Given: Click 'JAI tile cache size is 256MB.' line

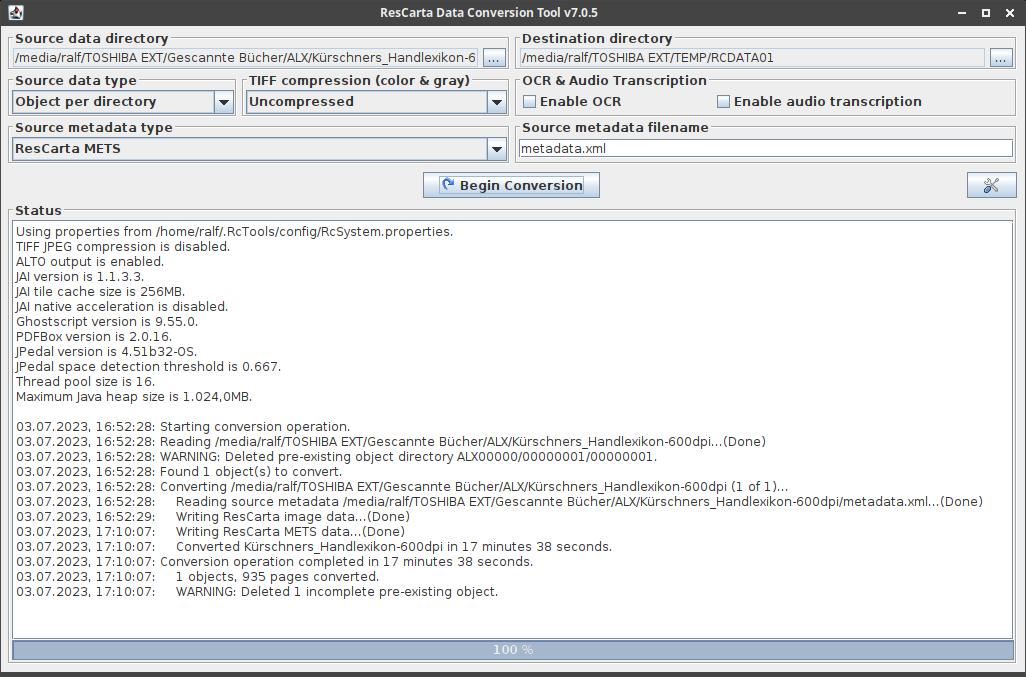Looking at the screenshot, I should [x=100, y=291].
